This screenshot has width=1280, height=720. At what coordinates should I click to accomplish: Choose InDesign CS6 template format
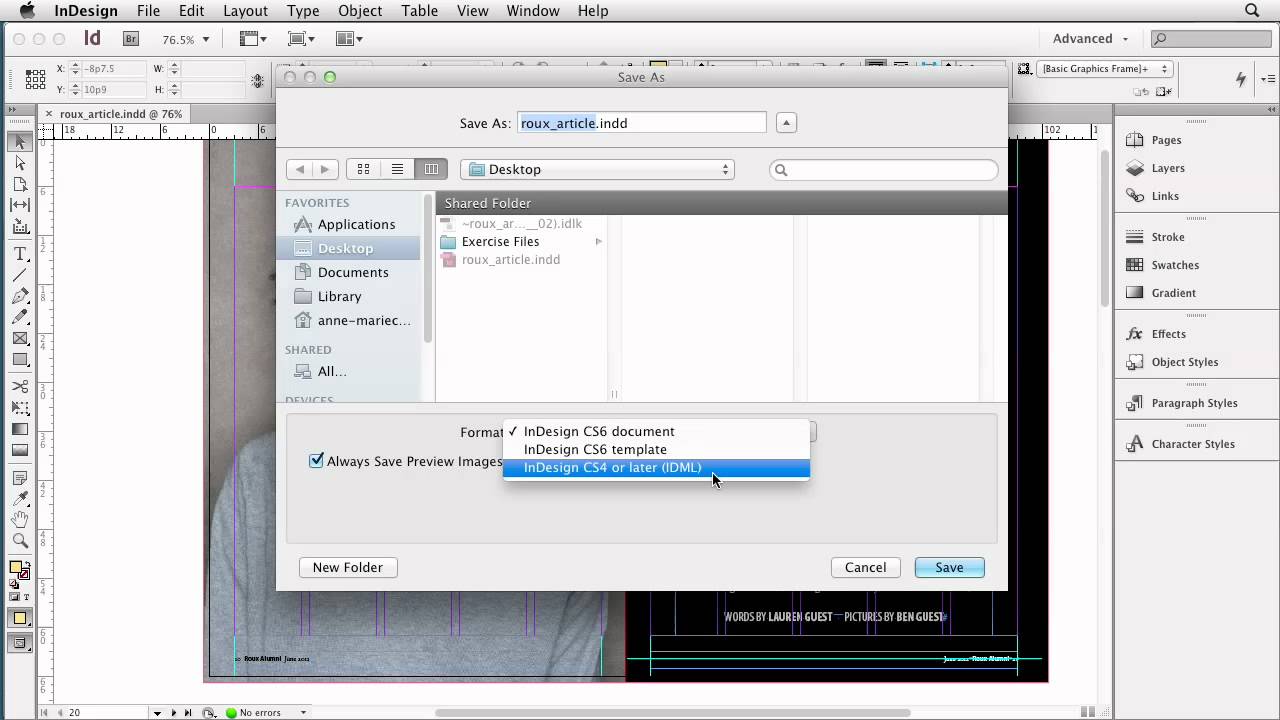656,450
